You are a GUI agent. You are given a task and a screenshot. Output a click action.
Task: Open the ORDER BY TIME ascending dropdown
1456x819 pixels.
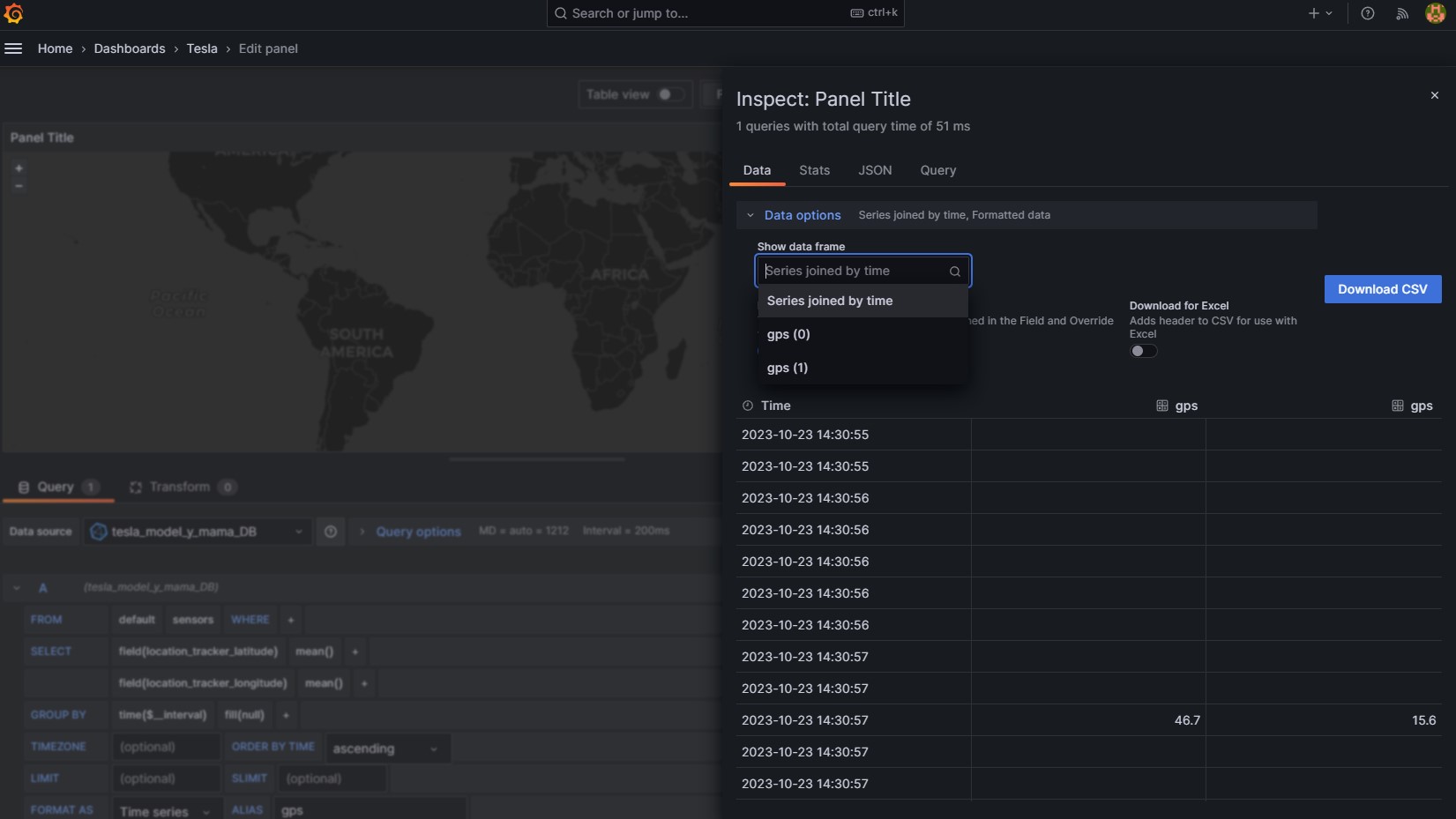387,748
